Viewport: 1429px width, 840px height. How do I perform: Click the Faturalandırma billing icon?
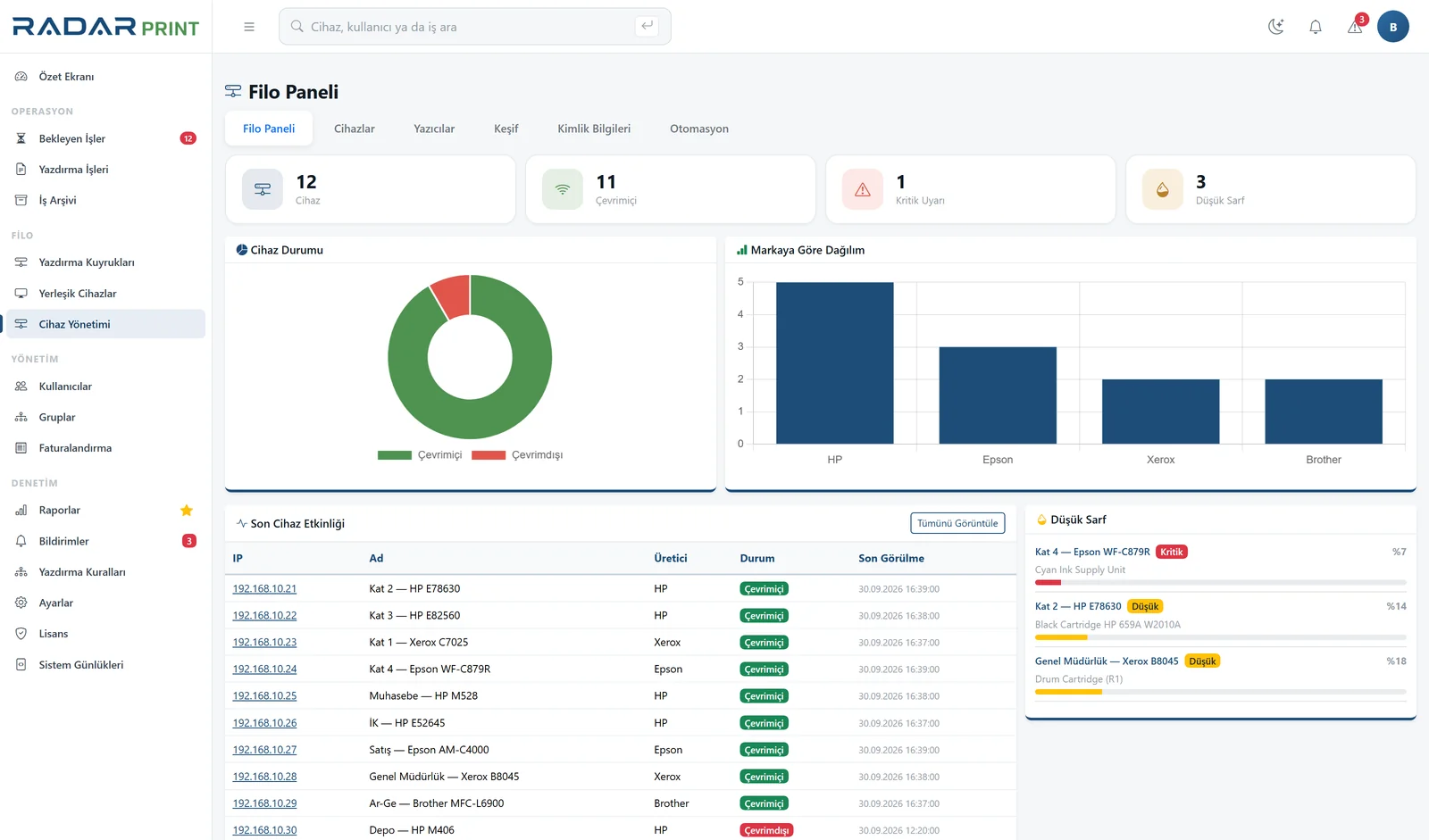click(21, 448)
